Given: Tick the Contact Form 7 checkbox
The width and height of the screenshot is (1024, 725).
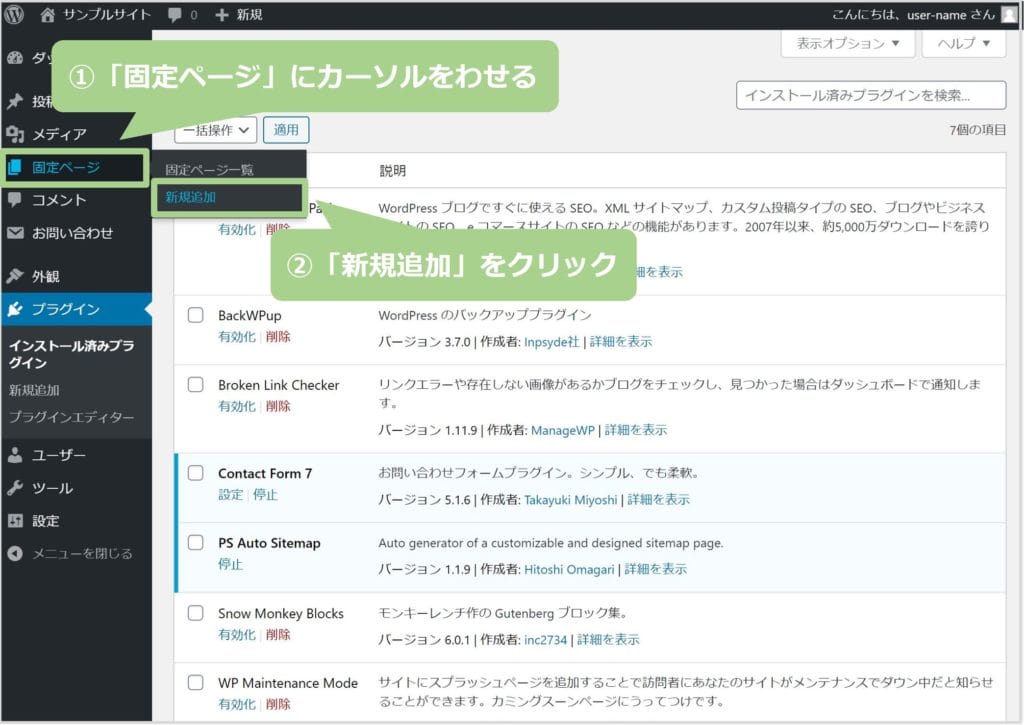Looking at the screenshot, I should [195, 473].
